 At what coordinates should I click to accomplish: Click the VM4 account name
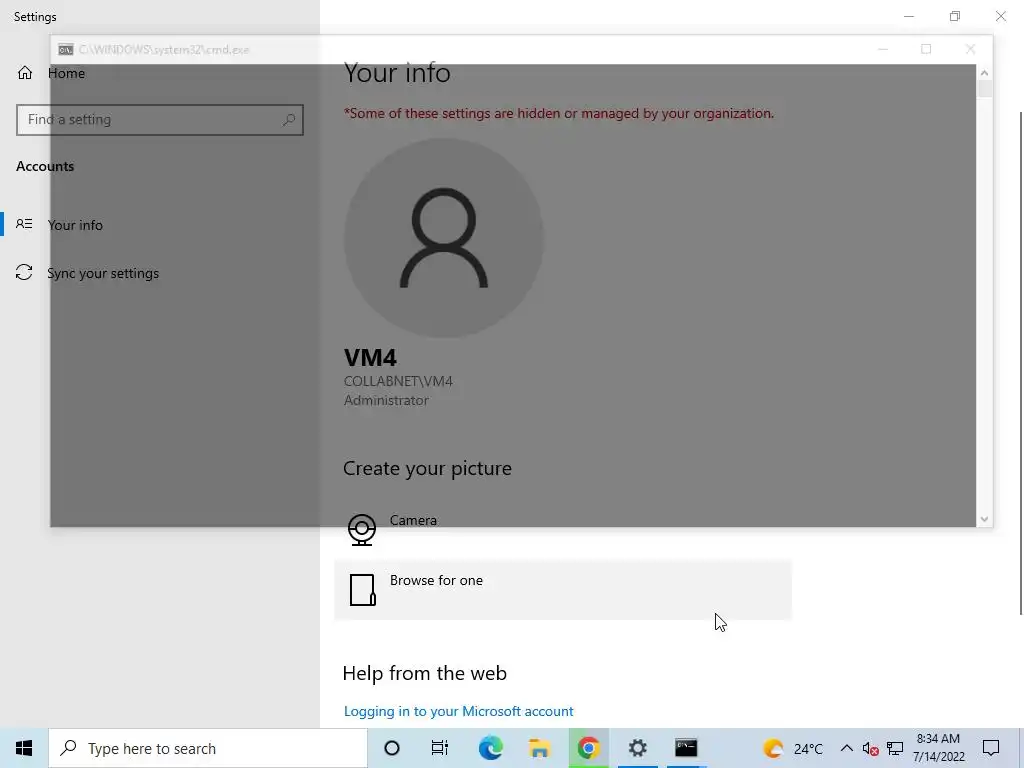click(x=370, y=358)
